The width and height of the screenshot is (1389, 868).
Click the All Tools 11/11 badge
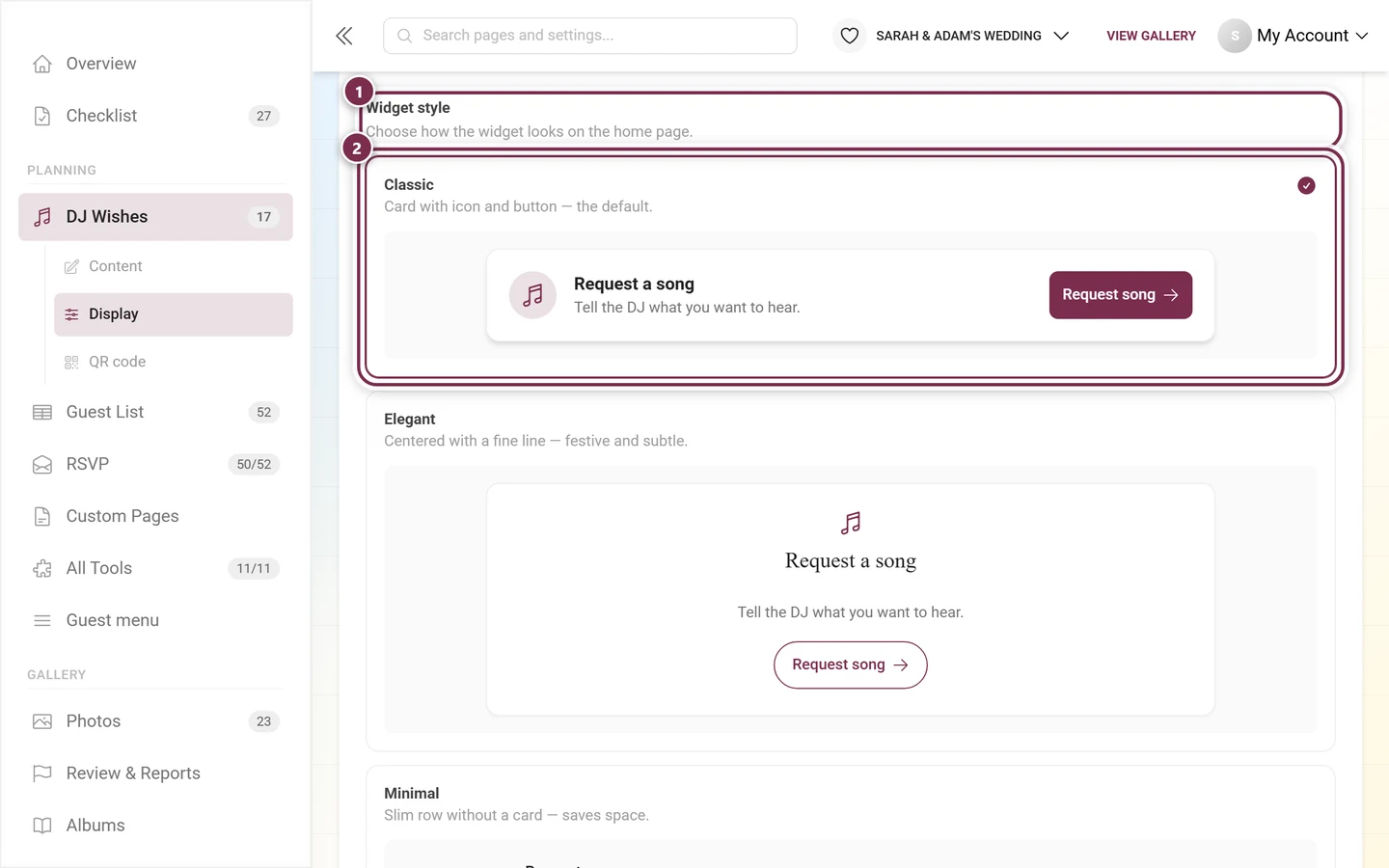tap(254, 568)
